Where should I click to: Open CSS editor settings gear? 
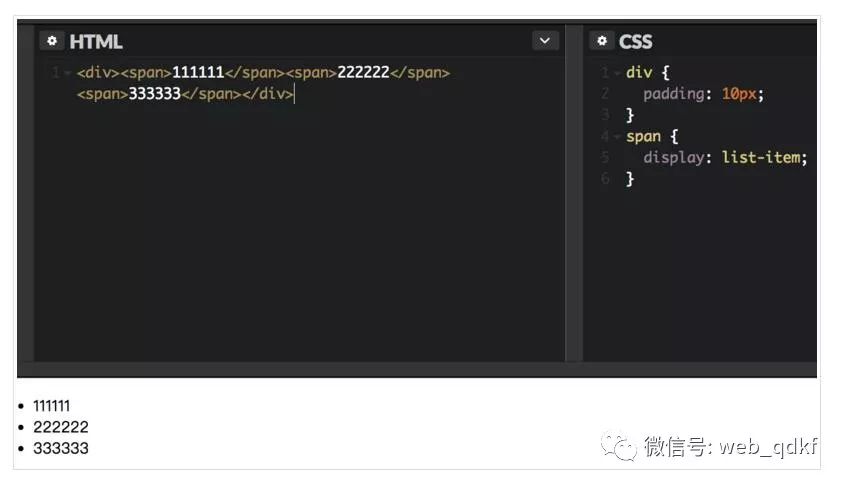tap(601, 41)
